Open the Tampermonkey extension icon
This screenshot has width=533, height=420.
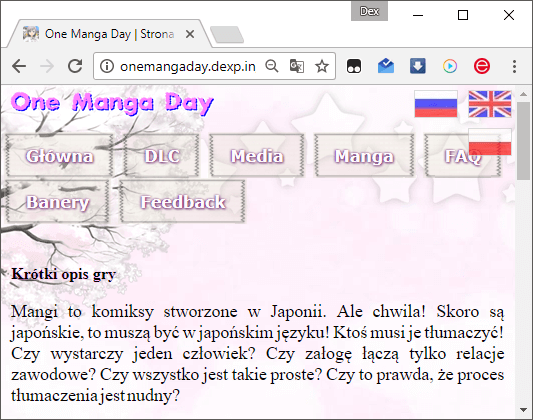354,66
